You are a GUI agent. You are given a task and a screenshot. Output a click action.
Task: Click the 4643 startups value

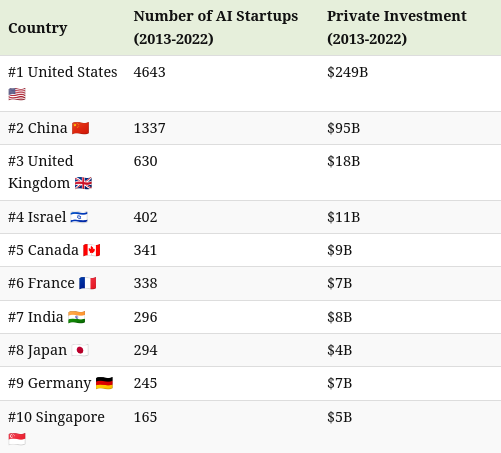pyautogui.click(x=149, y=72)
